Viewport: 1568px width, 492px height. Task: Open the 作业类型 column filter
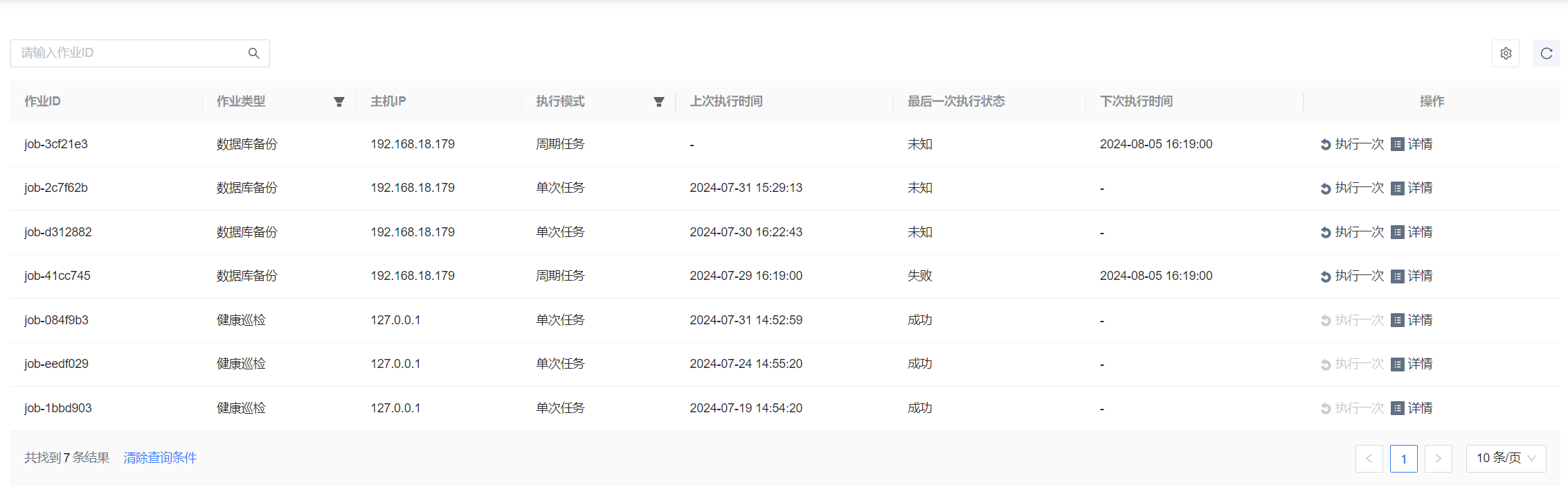339,102
